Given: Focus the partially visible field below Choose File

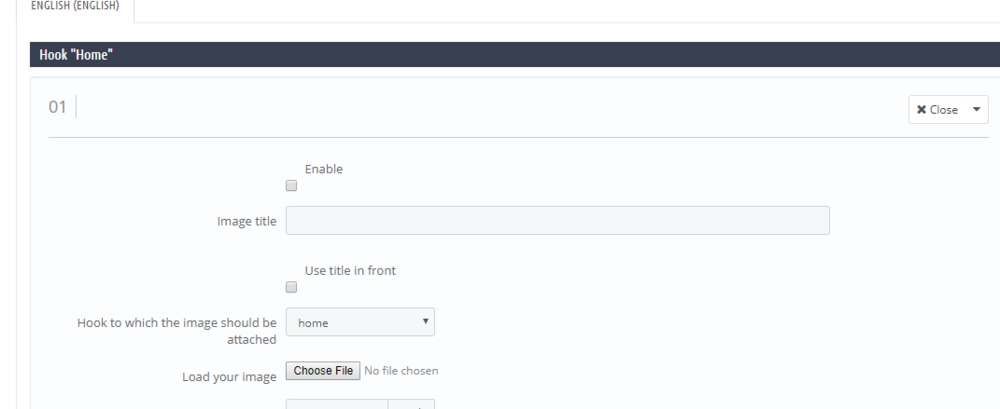Looking at the screenshot, I should click(337, 404).
